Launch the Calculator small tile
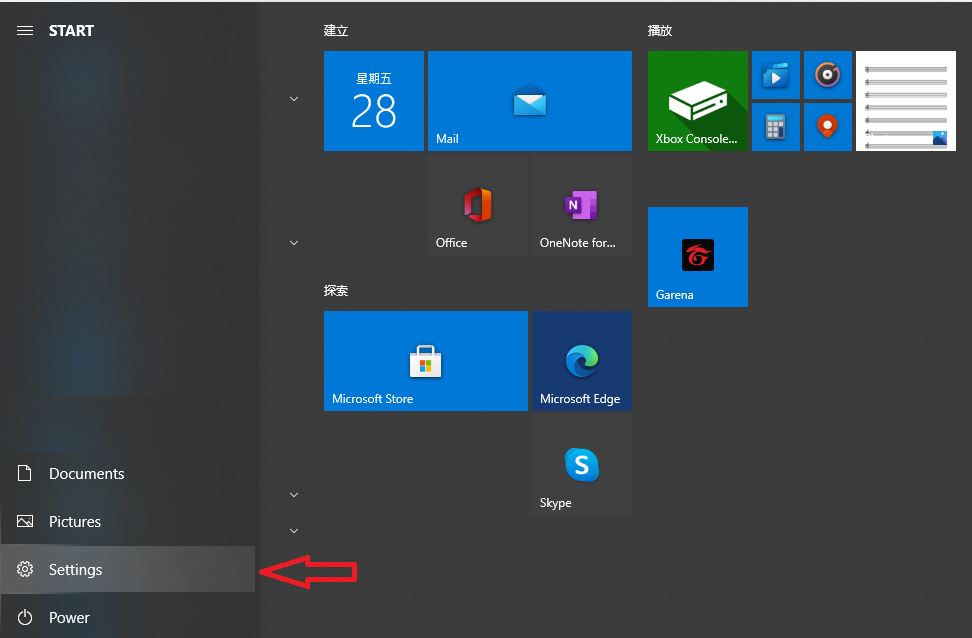The image size is (972, 638). [x=776, y=127]
